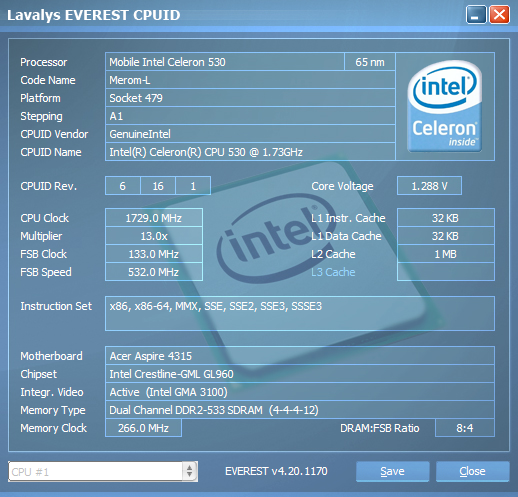Click the 'EVEREST v4.20.1170' version text
The height and width of the screenshot is (497, 518).
tap(276, 471)
